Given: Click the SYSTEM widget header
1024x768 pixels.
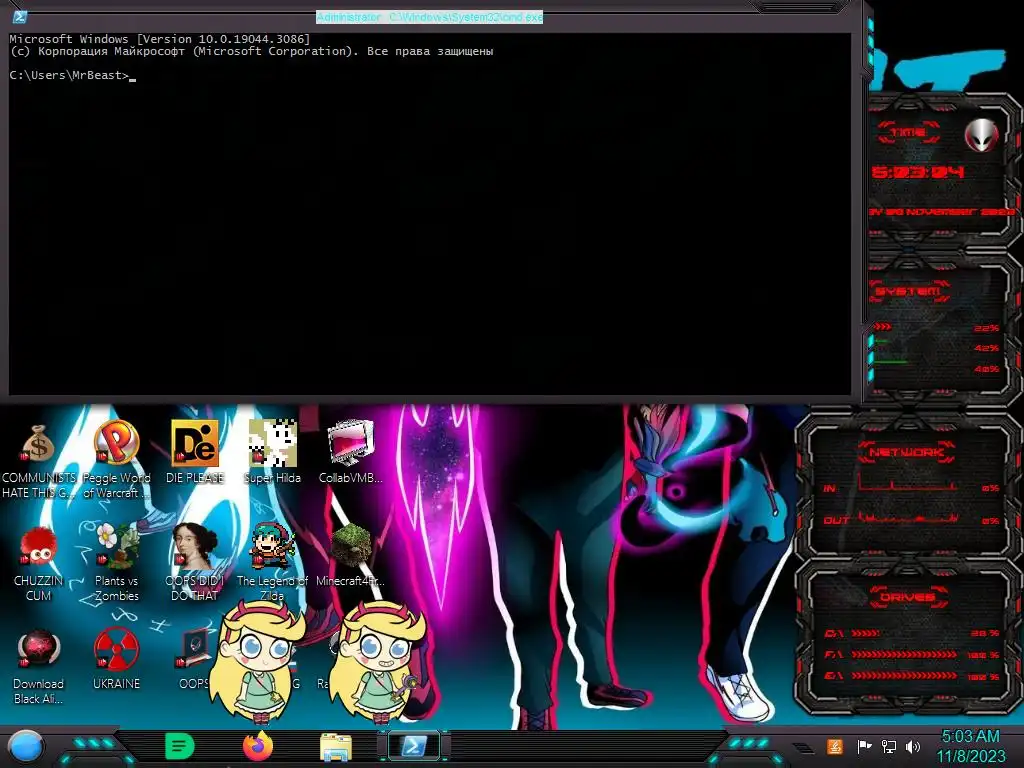Looking at the screenshot, I should [908, 291].
